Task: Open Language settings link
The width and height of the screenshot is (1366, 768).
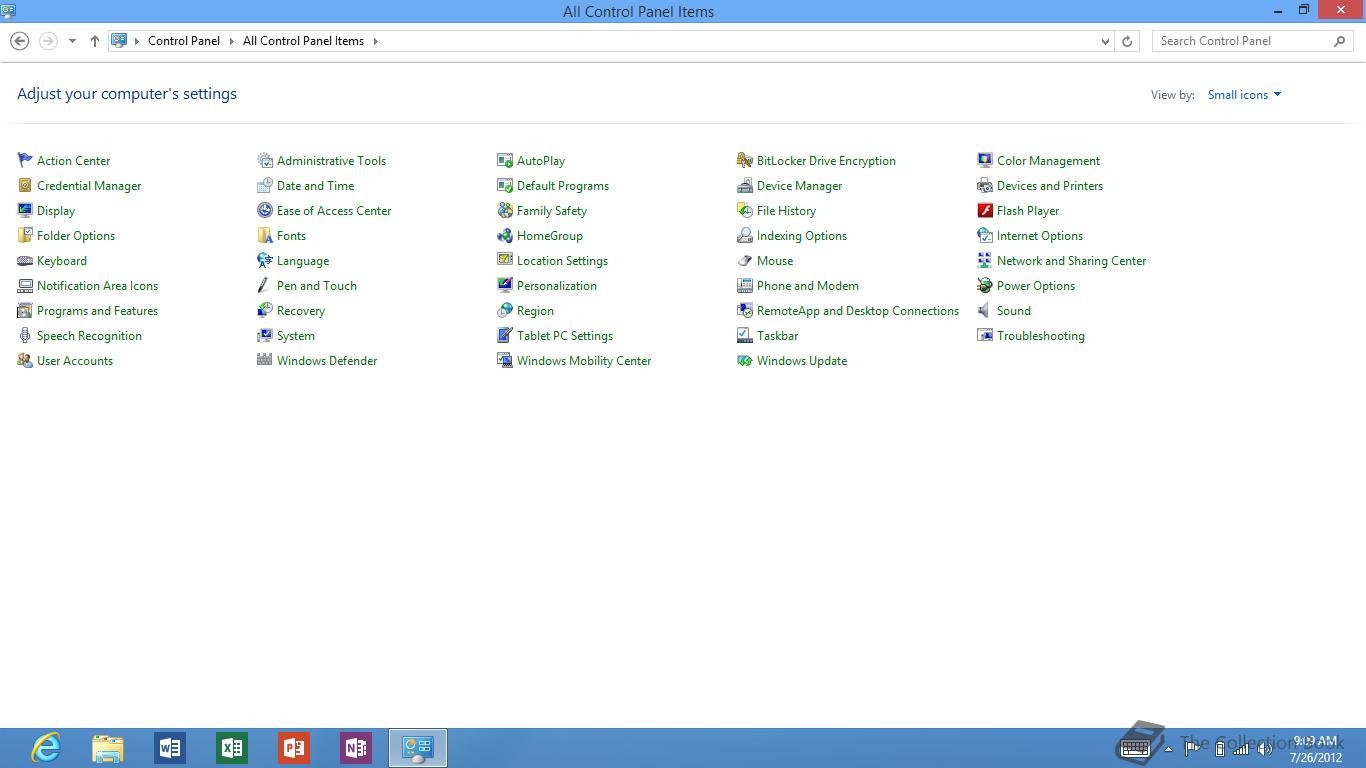Action: pos(303,261)
